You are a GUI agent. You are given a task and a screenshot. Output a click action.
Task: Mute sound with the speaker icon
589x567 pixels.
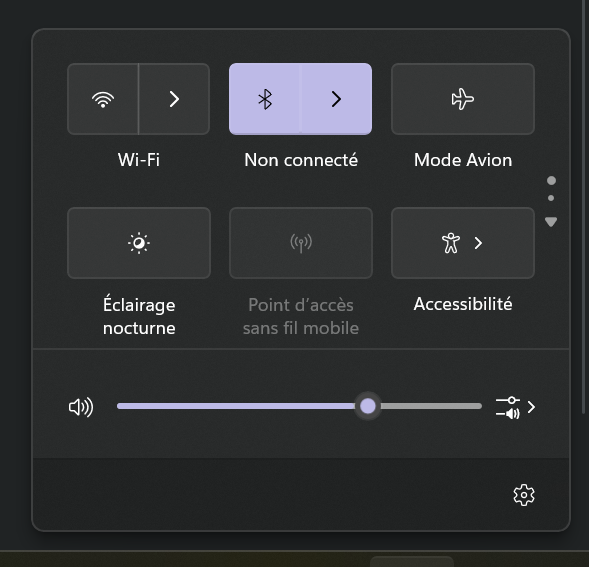click(81, 407)
